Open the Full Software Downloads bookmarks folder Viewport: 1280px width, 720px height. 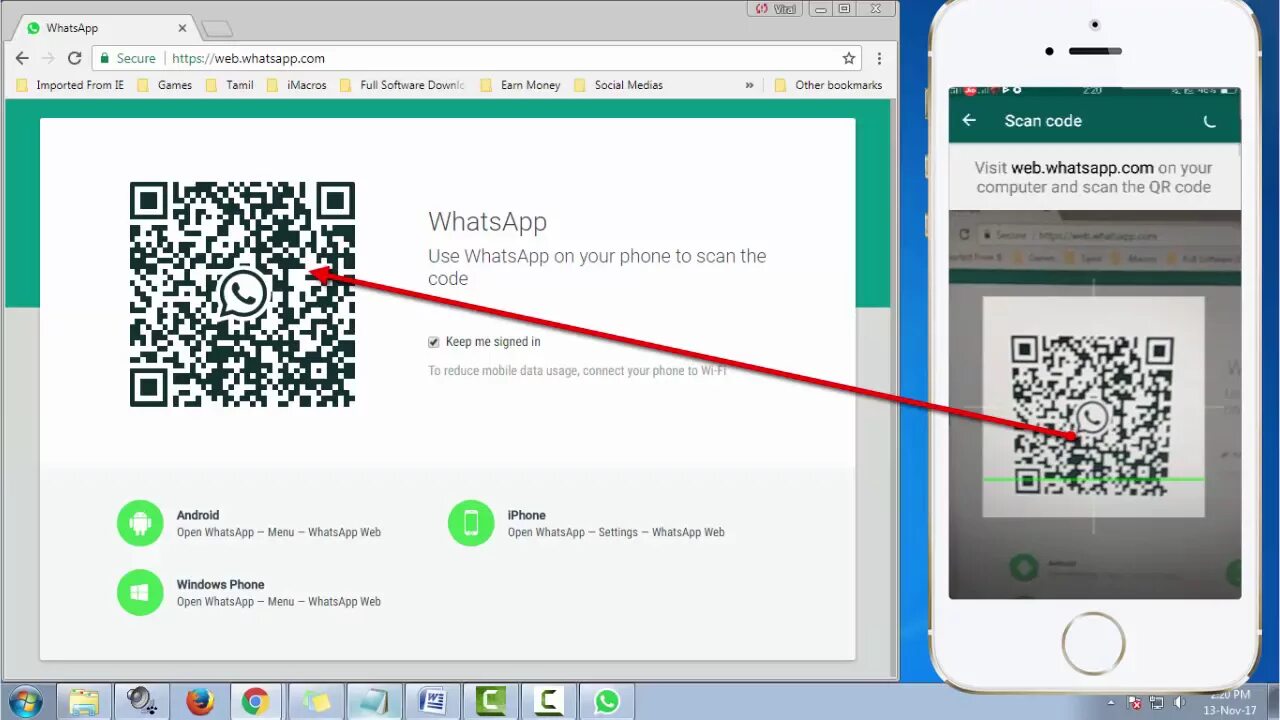click(x=403, y=85)
